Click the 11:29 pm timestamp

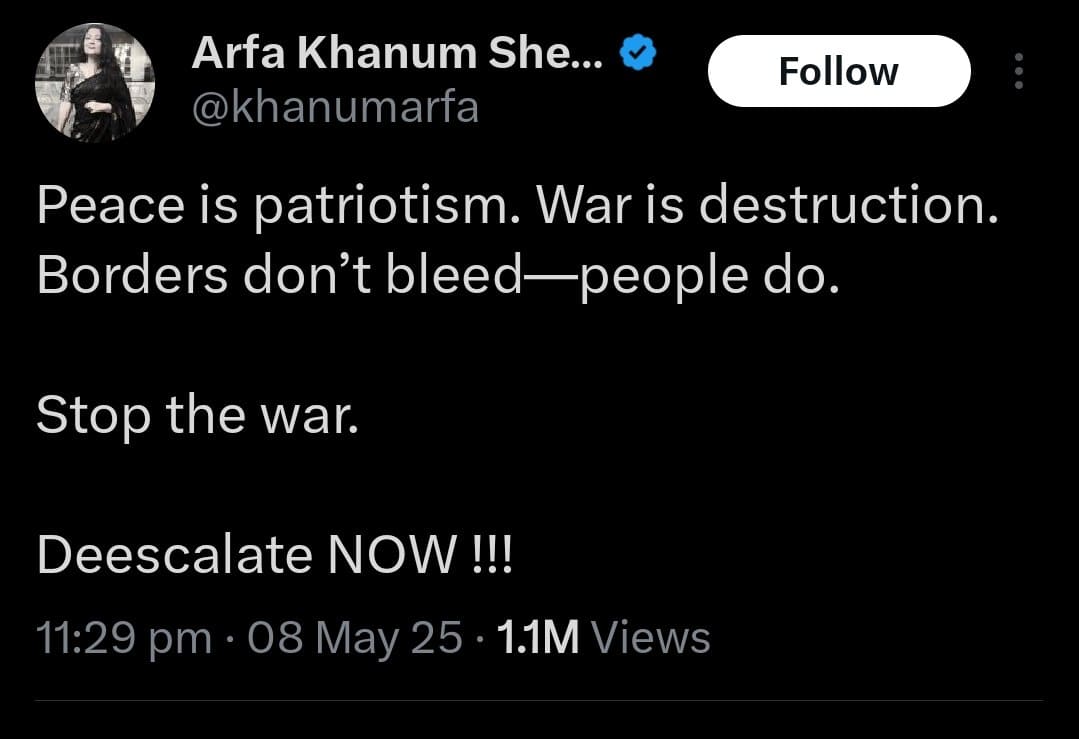coord(123,637)
